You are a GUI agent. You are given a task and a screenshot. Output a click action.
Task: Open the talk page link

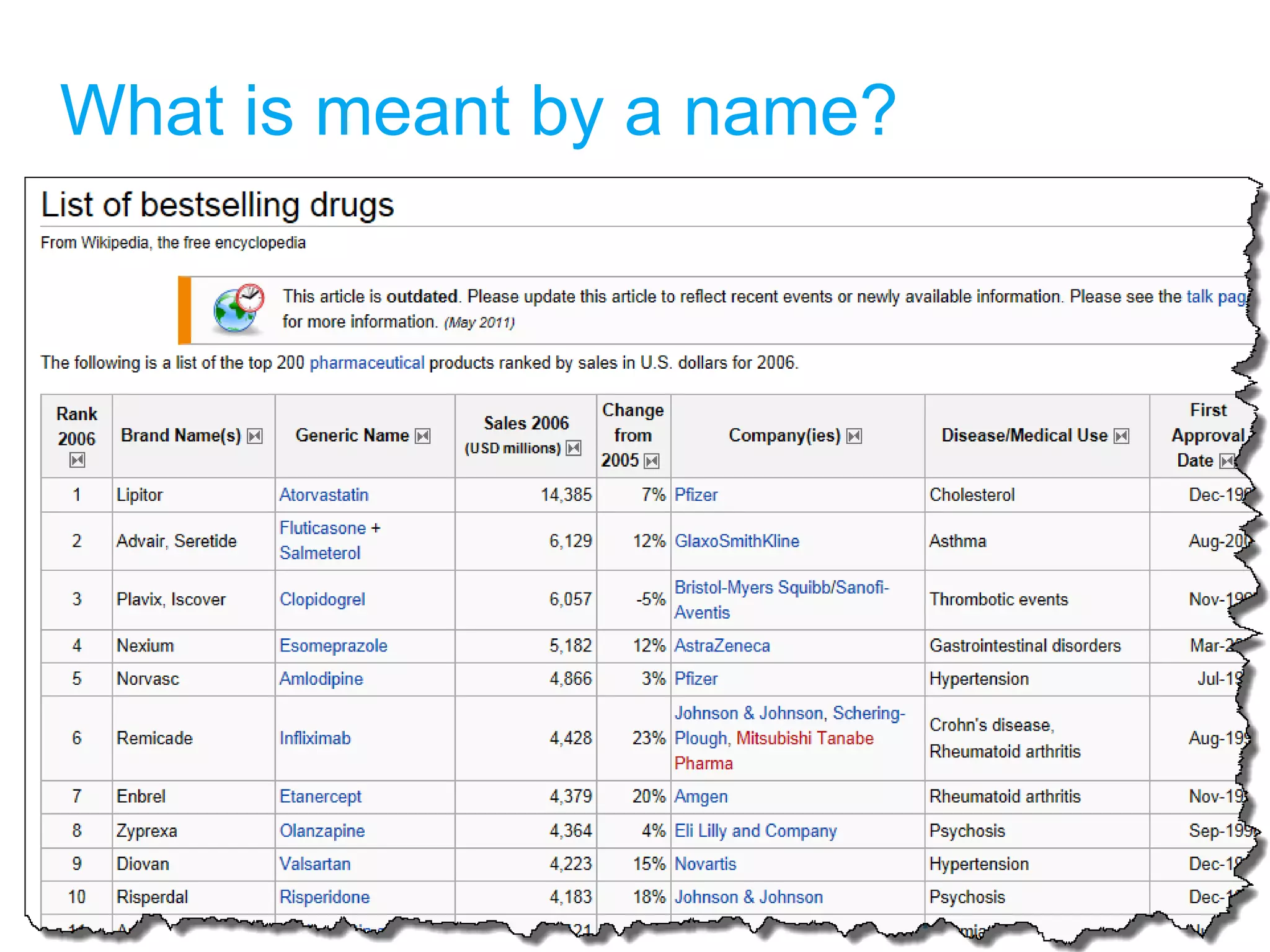[x=1217, y=297]
